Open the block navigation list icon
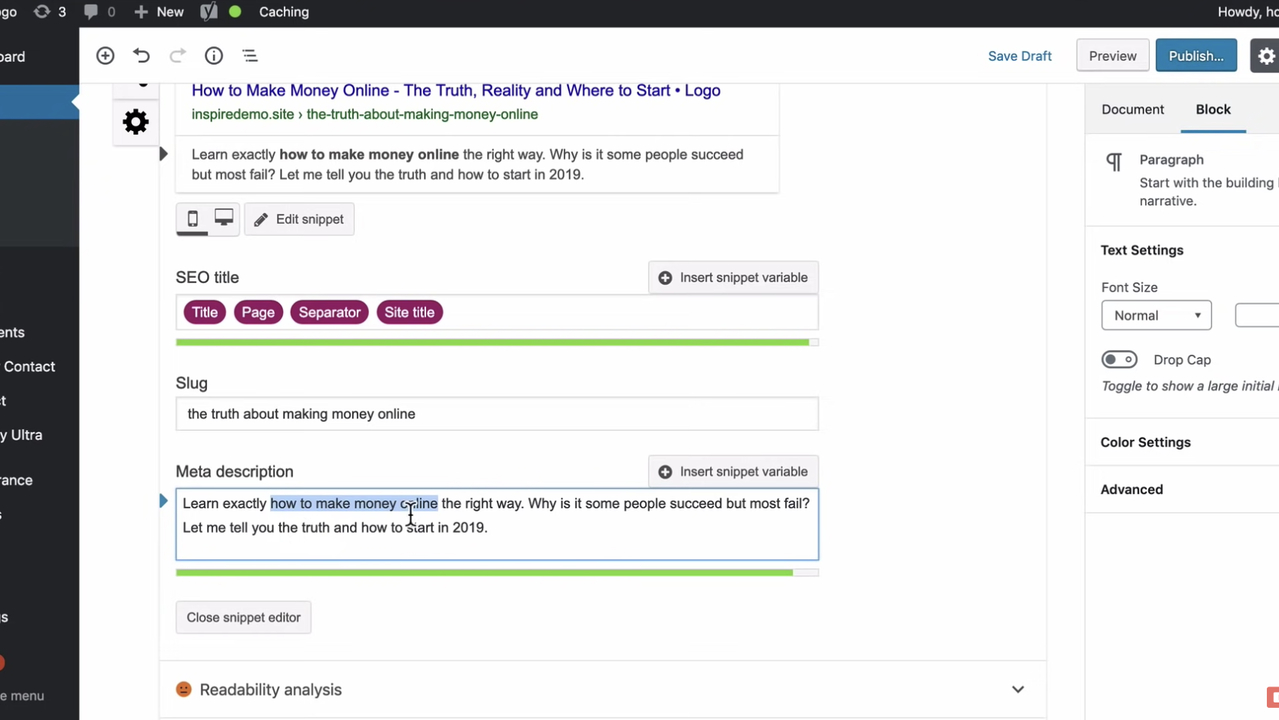 pyautogui.click(x=250, y=56)
